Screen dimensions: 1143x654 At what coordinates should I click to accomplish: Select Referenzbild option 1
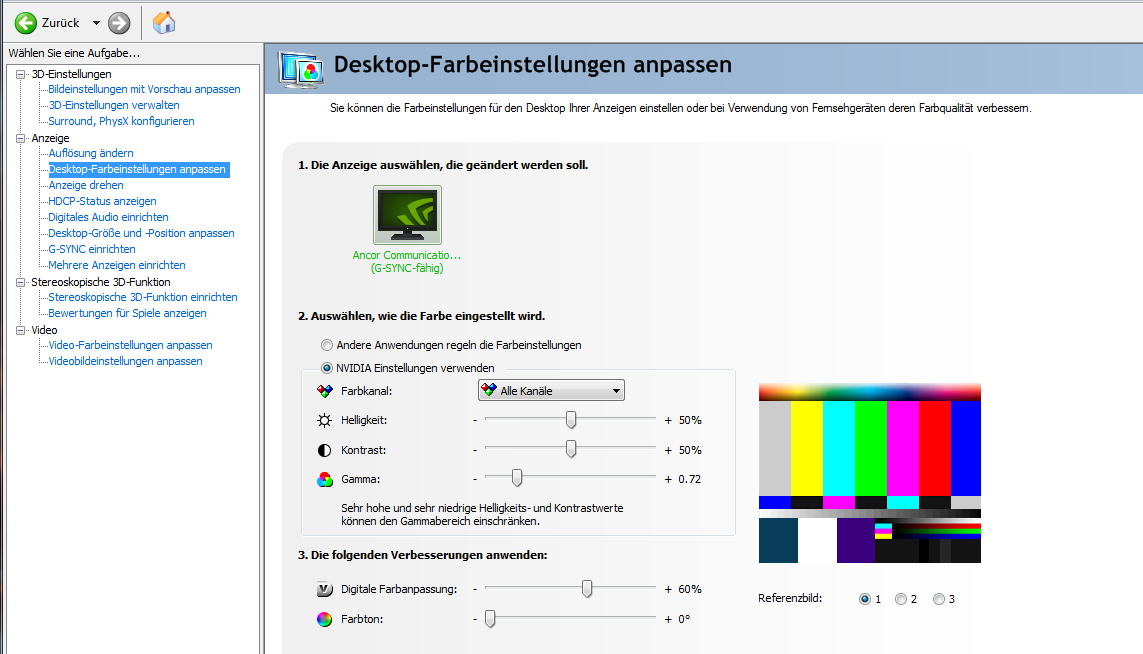point(865,599)
